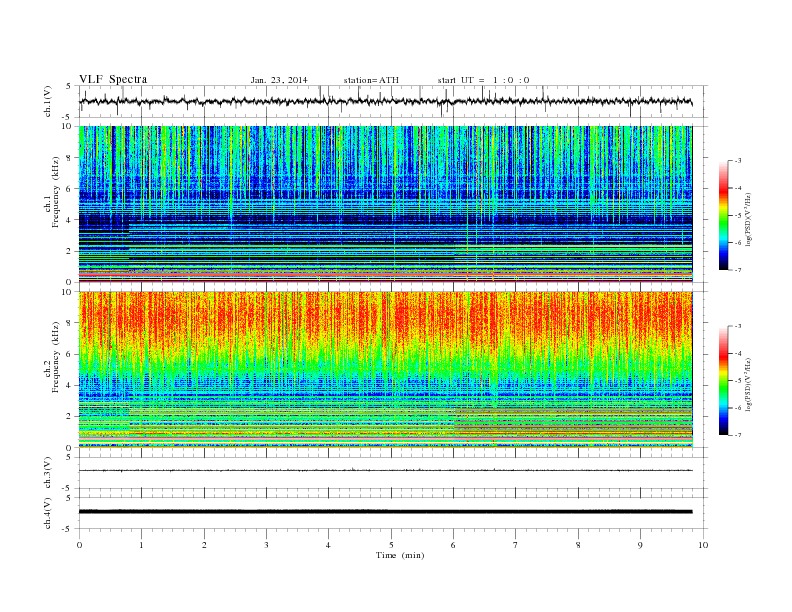
Task: Click the ch.1 colorbar "-3" tick label
Action: click(738, 161)
